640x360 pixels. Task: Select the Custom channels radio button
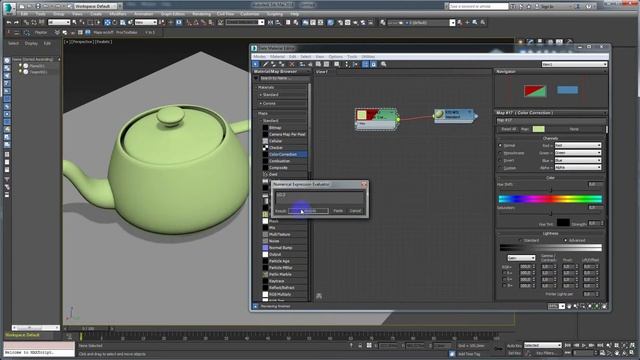click(x=500, y=168)
